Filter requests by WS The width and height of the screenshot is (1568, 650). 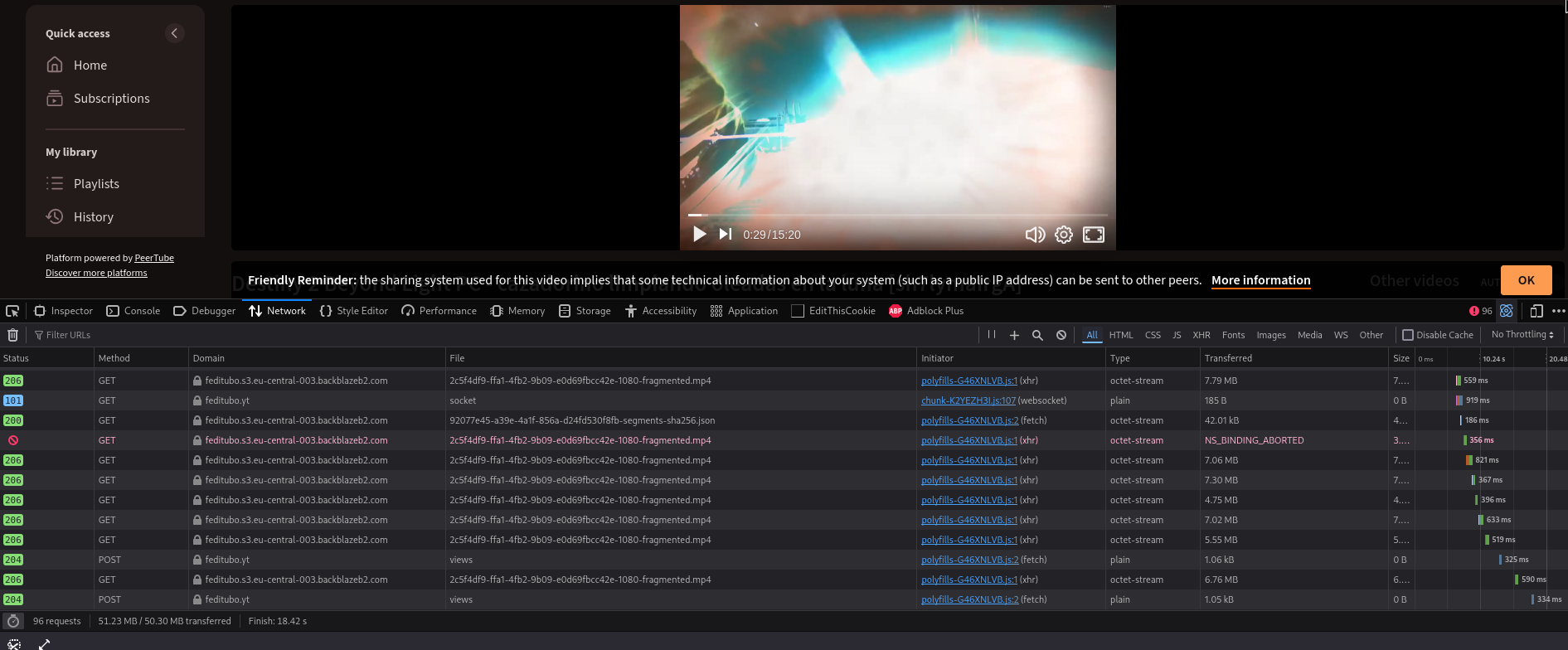(1341, 335)
